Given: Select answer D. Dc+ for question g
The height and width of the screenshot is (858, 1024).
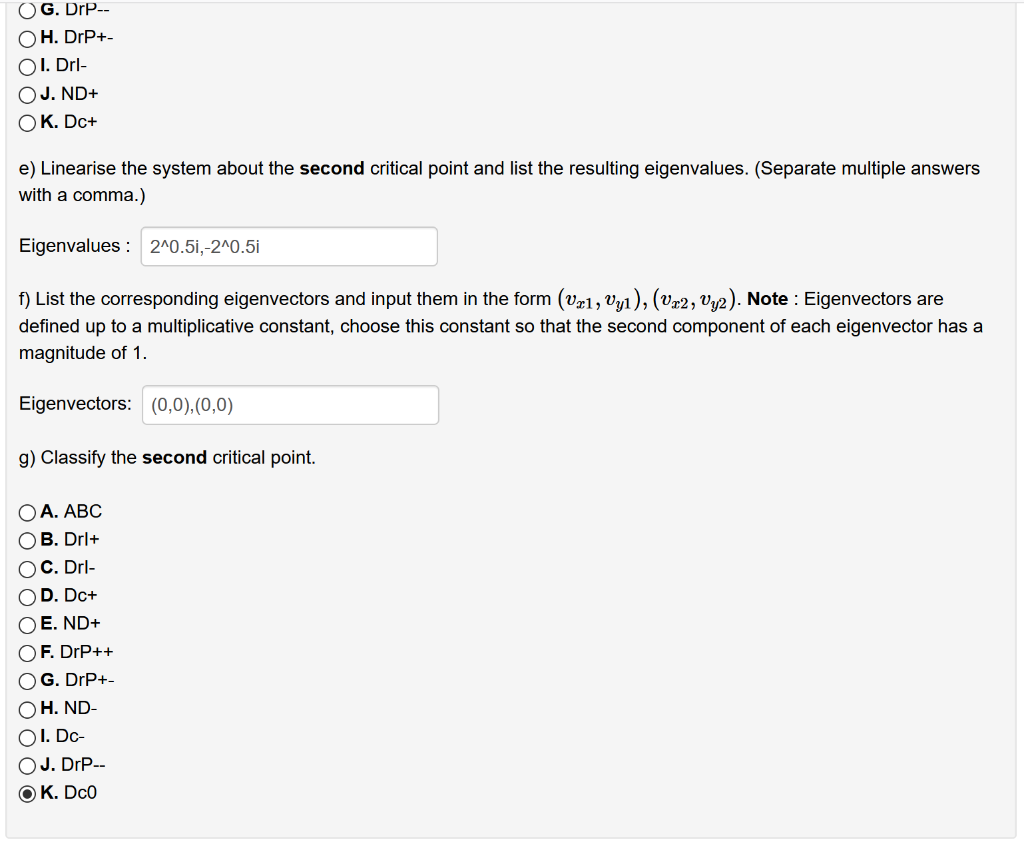Looking at the screenshot, I should (x=25, y=595).
